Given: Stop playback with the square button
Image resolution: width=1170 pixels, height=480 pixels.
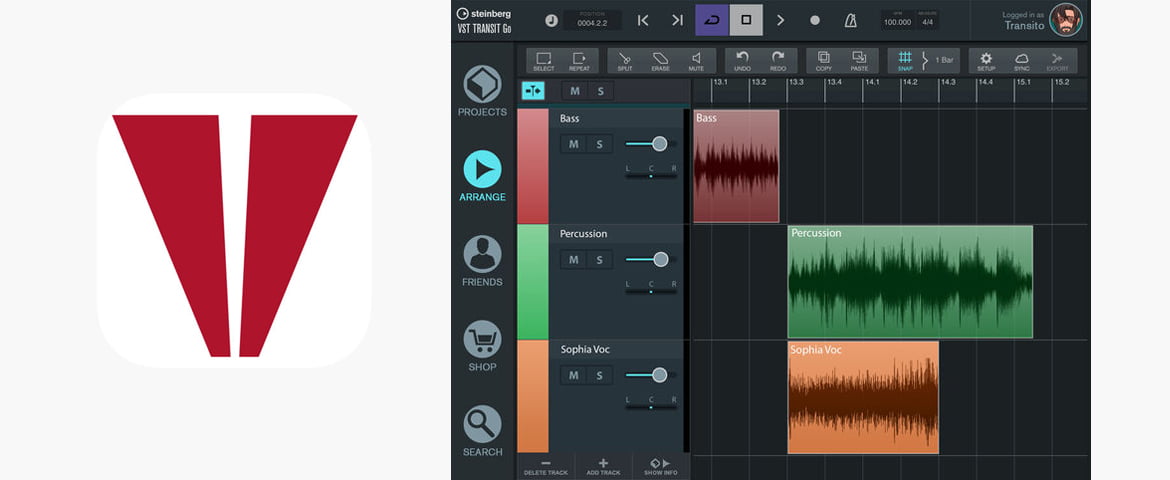Looking at the screenshot, I should pyautogui.click(x=746, y=20).
